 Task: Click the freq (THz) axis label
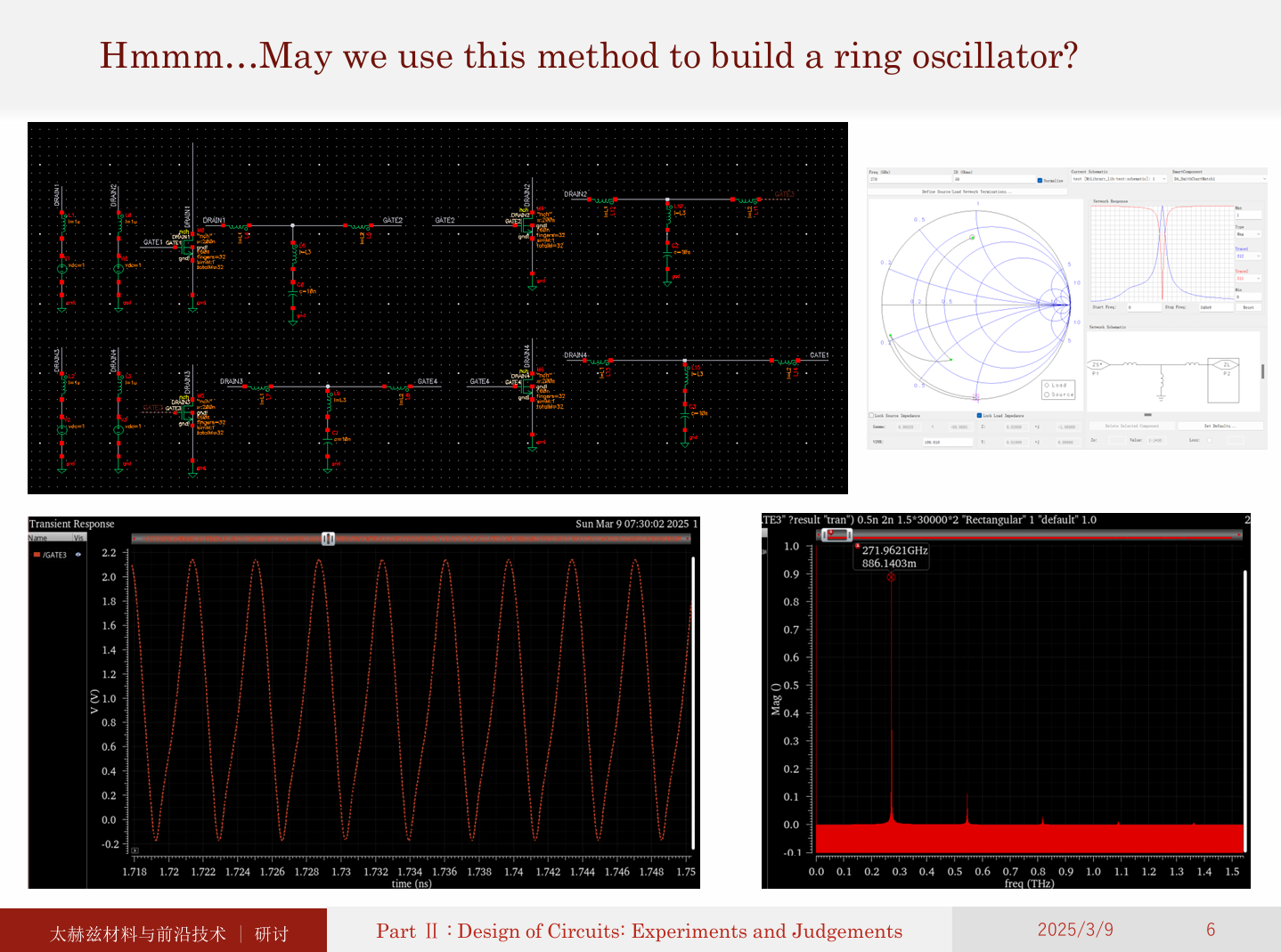point(1029,883)
